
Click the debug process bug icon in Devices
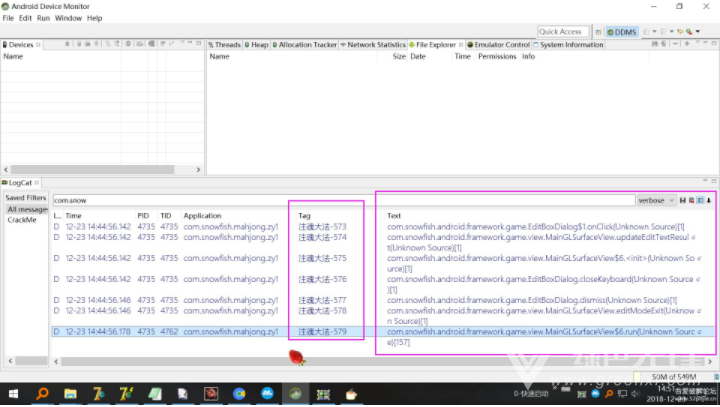[67, 44]
